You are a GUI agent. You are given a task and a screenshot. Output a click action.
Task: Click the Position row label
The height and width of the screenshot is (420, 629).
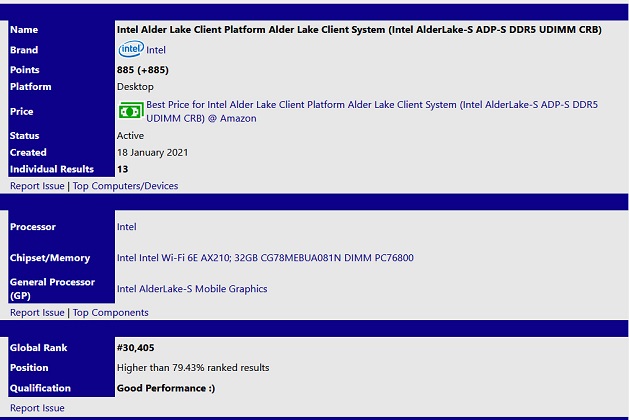click(x=29, y=368)
